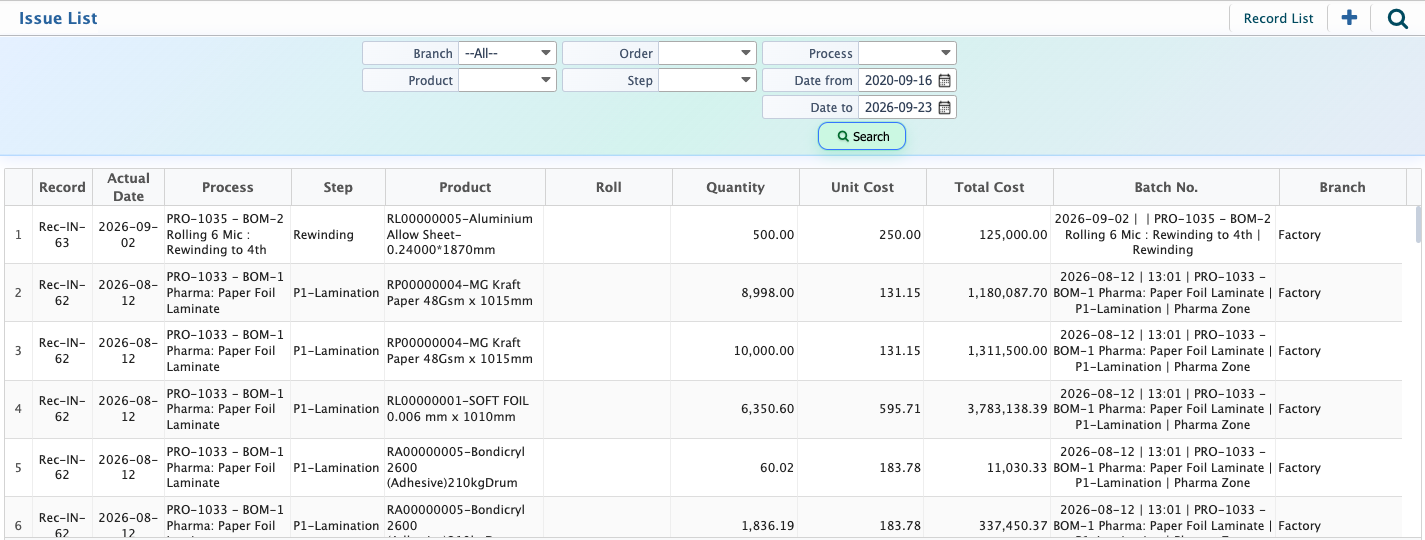Expand the Step dropdown

707,80
